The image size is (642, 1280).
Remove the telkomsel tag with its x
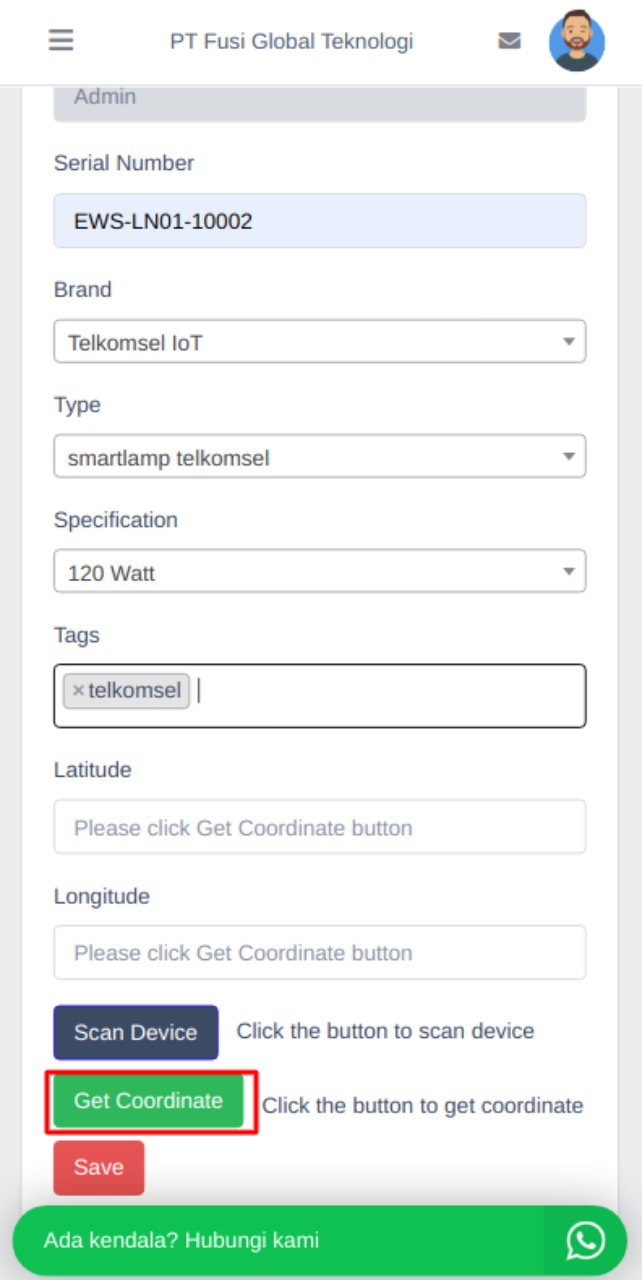[78, 691]
